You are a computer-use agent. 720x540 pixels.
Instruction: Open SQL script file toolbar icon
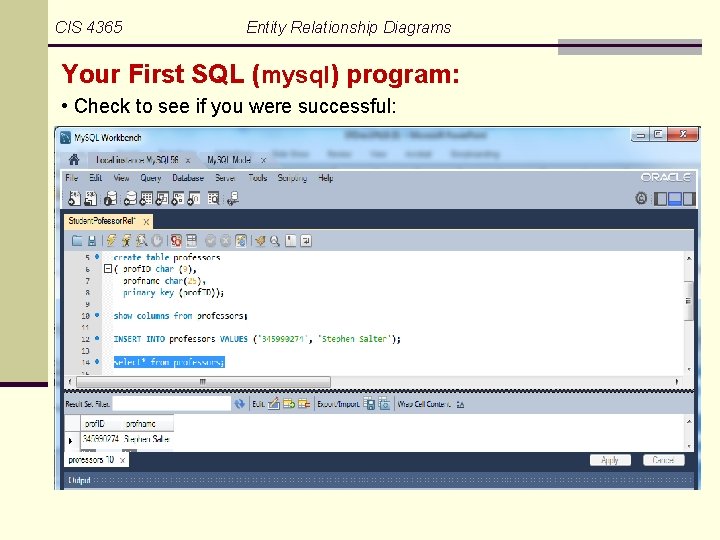coord(90,198)
